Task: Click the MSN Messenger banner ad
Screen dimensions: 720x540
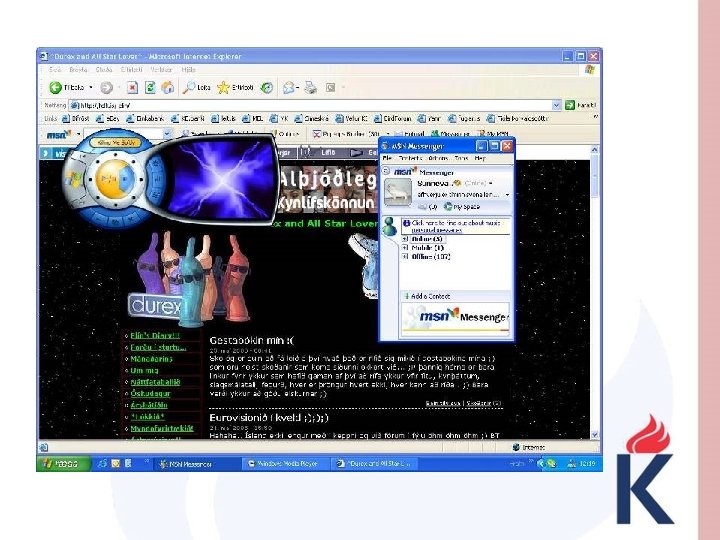Action: click(456, 318)
